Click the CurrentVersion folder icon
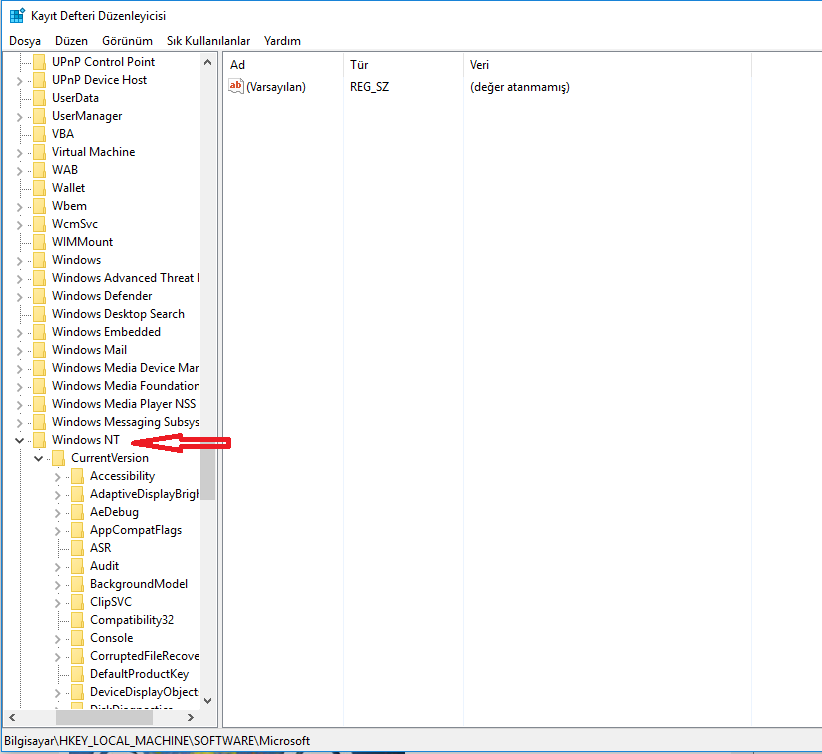Image resolution: width=822 pixels, height=754 pixels. [x=58, y=458]
